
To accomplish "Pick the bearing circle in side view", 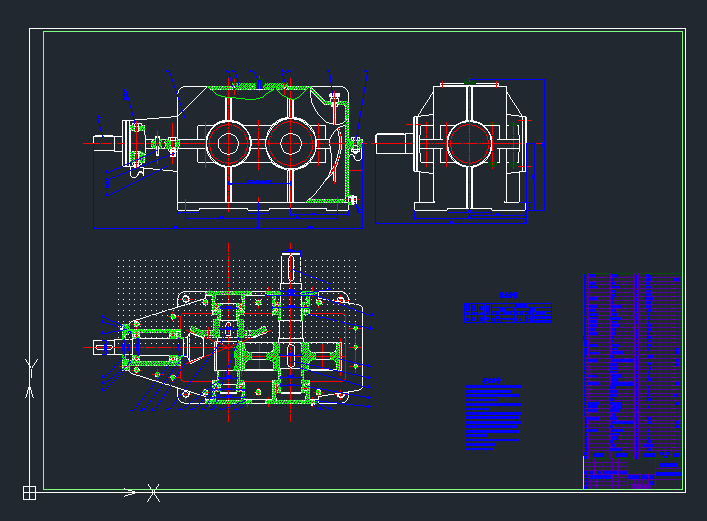I will (468, 143).
